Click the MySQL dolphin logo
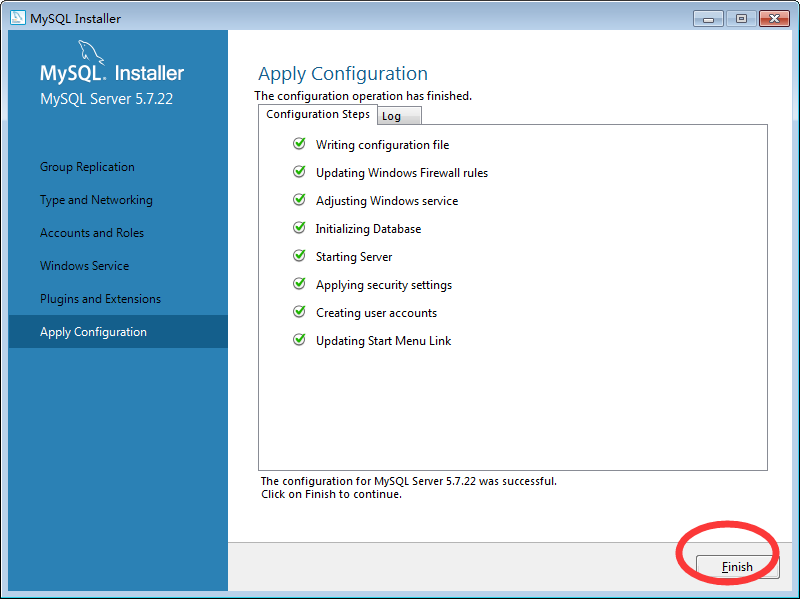This screenshot has height=599, width=800. click(90, 53)
